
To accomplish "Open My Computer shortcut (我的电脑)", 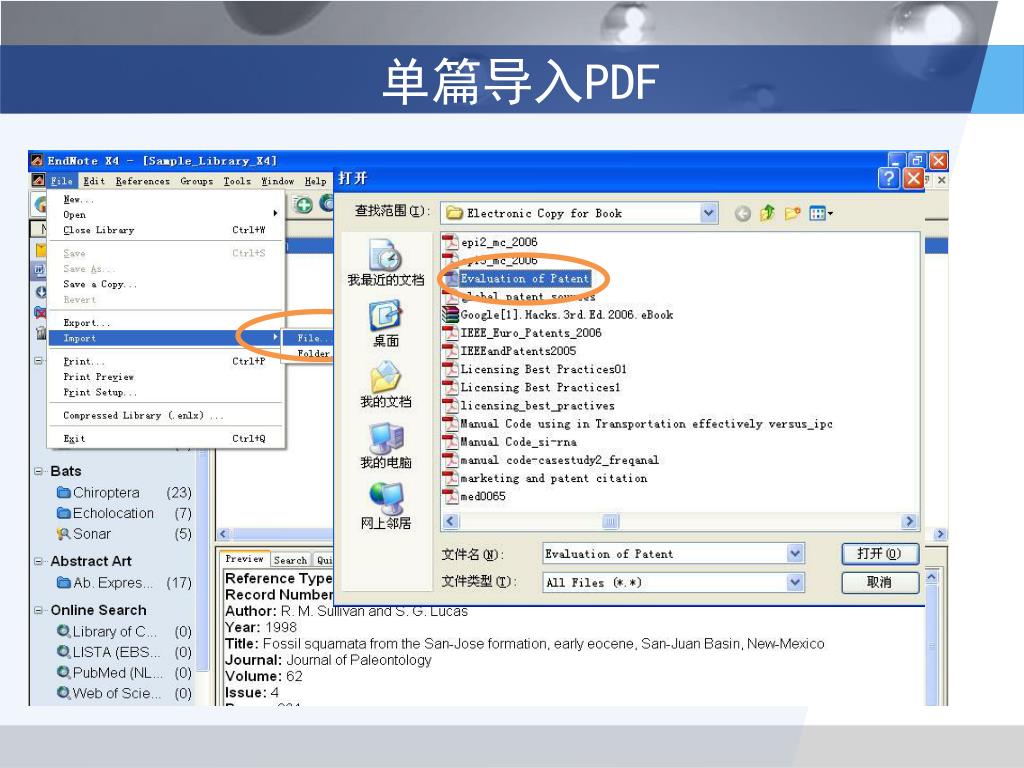I will point(386,446).
